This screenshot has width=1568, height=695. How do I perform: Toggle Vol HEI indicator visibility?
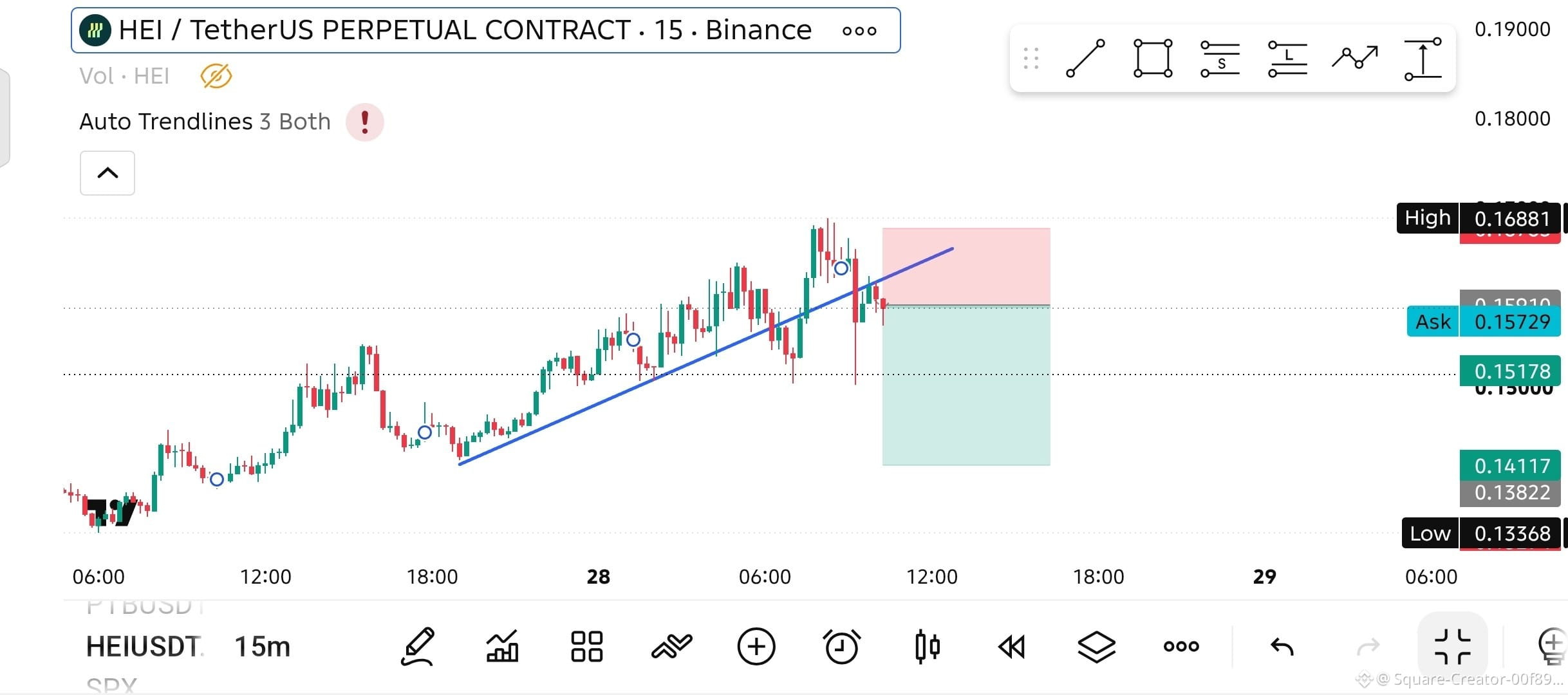point(216,76)
